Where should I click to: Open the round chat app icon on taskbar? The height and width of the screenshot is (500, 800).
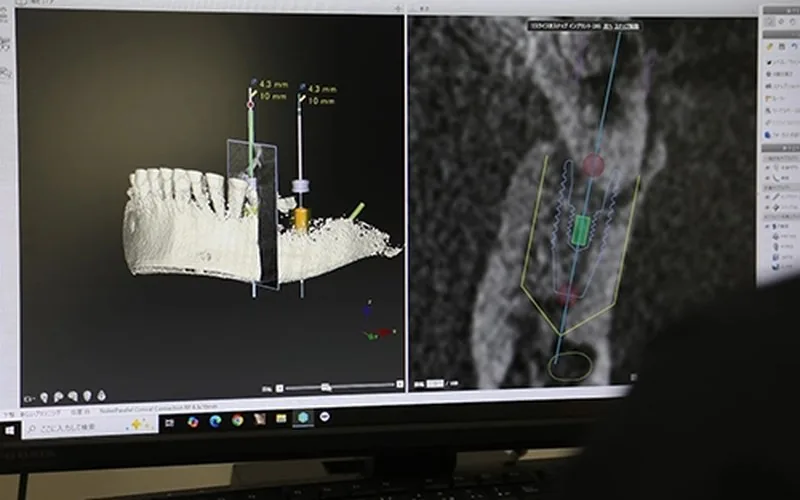(x=324, y=417)
